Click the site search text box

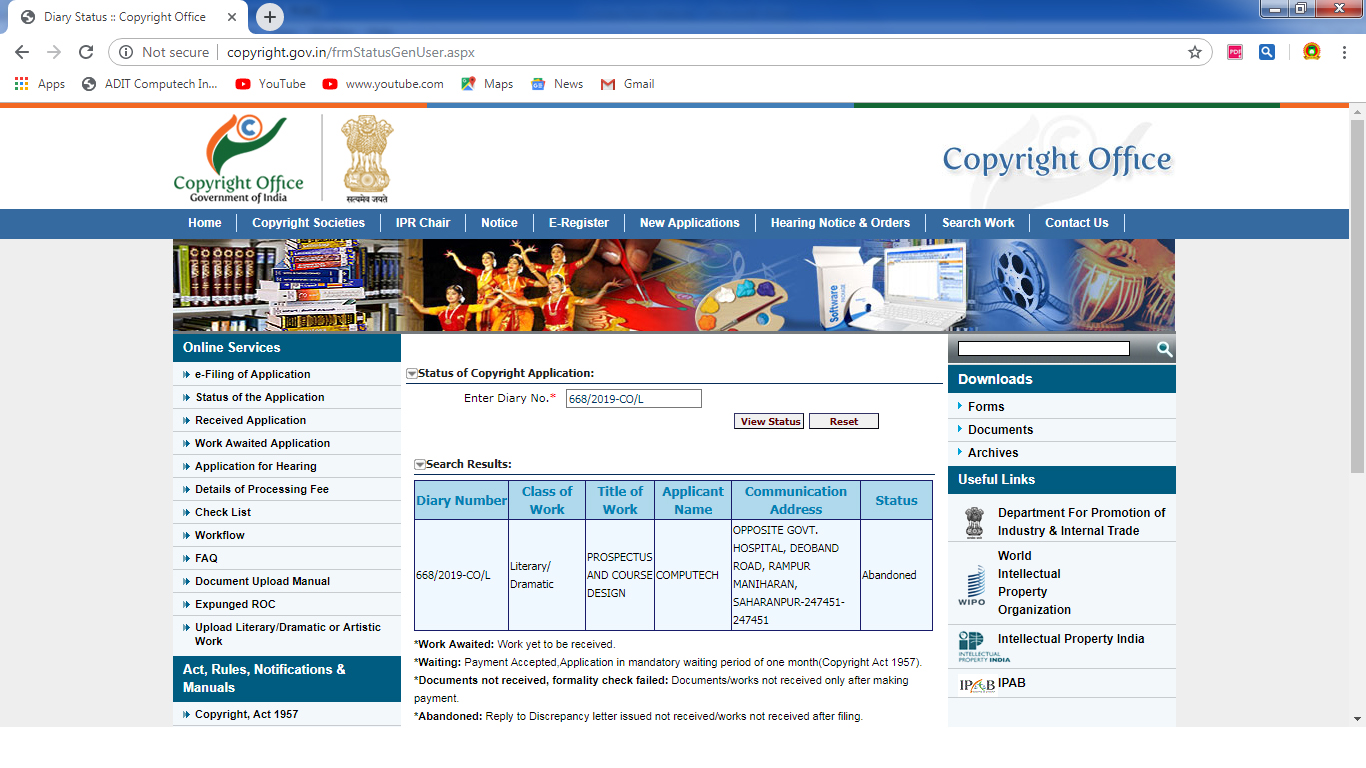1043,349
